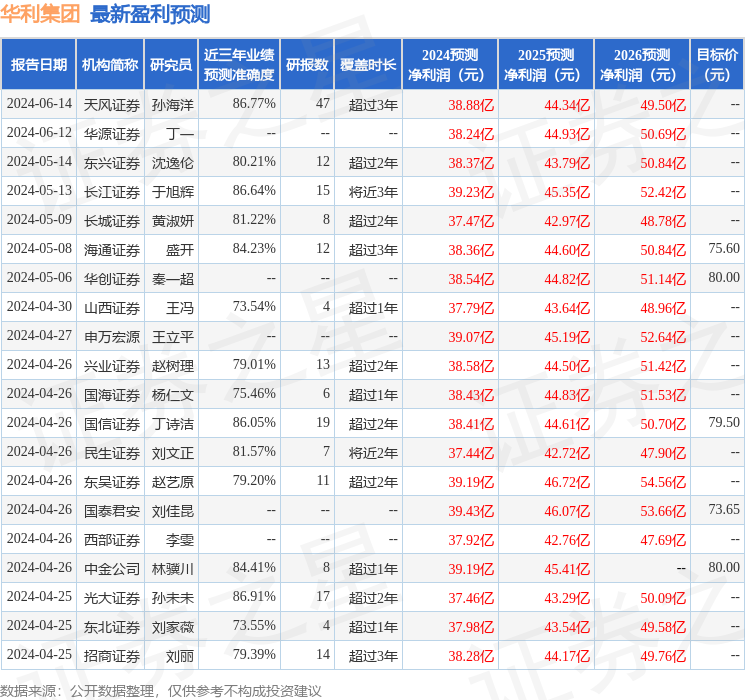The height and width of the screenshot is (700, 745).
Task: Click institution 长城证券
Action: [112, 221]
